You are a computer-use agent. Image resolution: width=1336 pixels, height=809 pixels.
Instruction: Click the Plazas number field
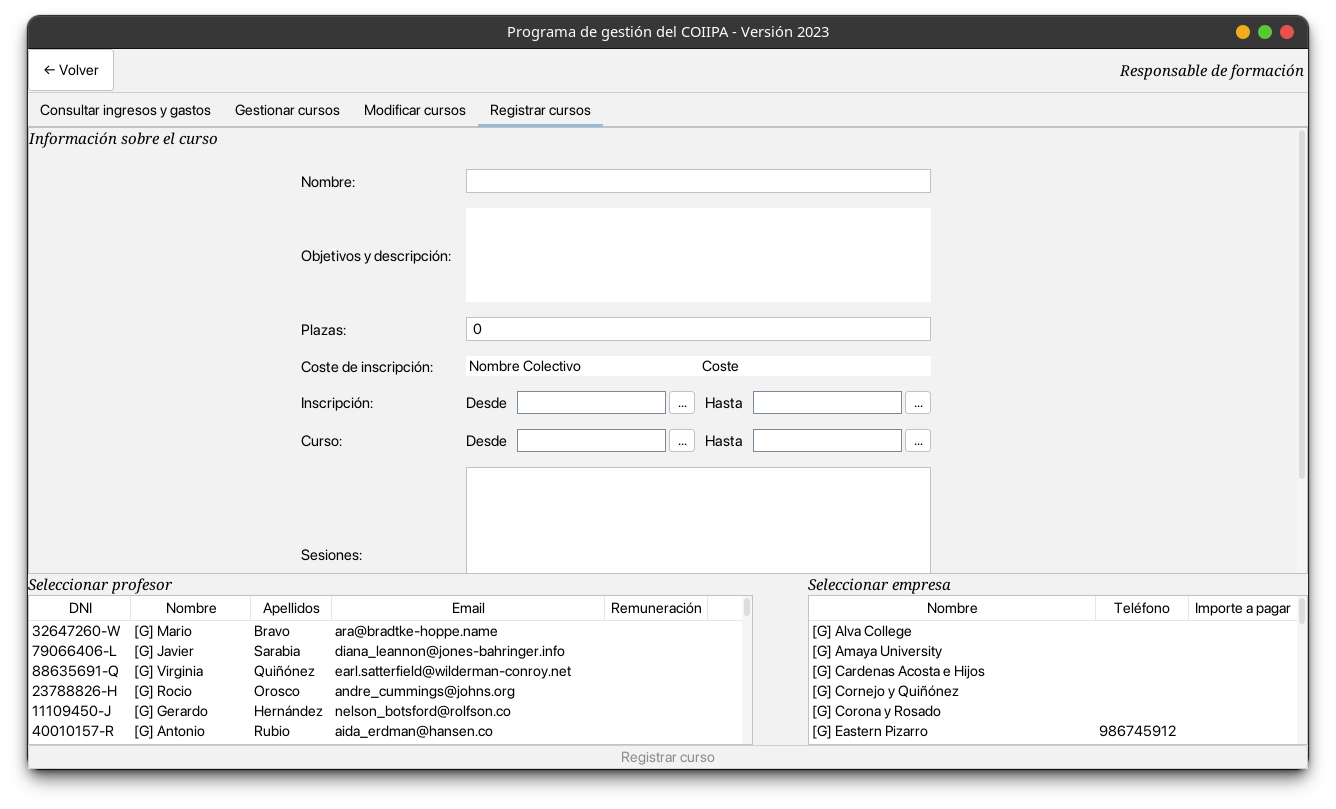pyautogui.click(x=697, y=329)
